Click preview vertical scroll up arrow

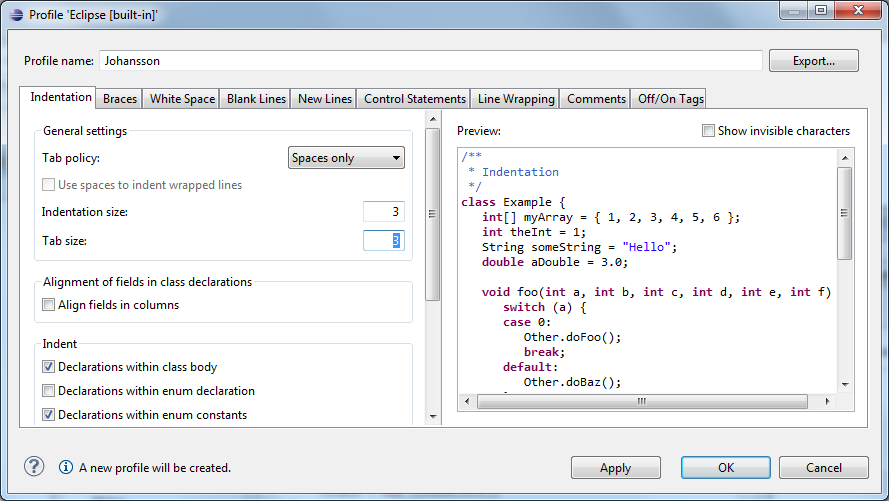click(x=845, y=158)
